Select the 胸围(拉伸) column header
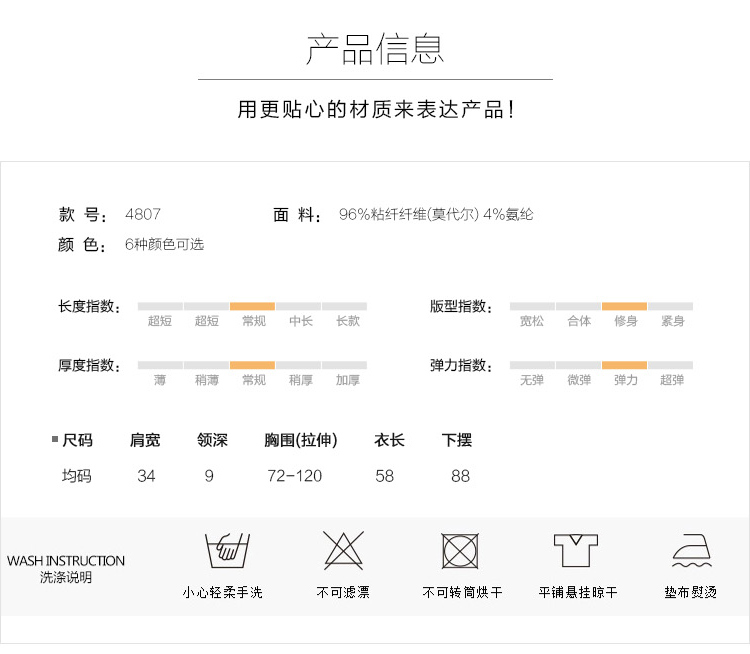 (x=300, y=440)
